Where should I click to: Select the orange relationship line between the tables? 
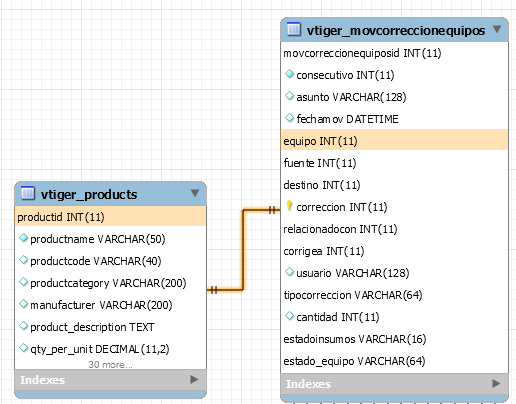(x=243, y=250)
